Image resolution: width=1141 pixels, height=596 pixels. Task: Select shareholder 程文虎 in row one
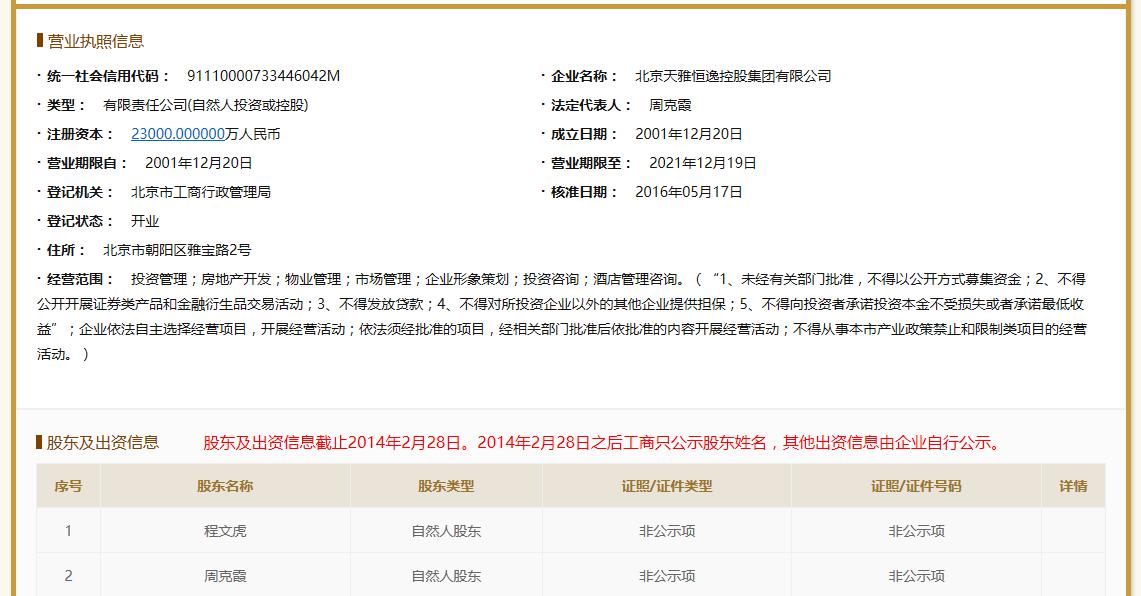(224, 531)
